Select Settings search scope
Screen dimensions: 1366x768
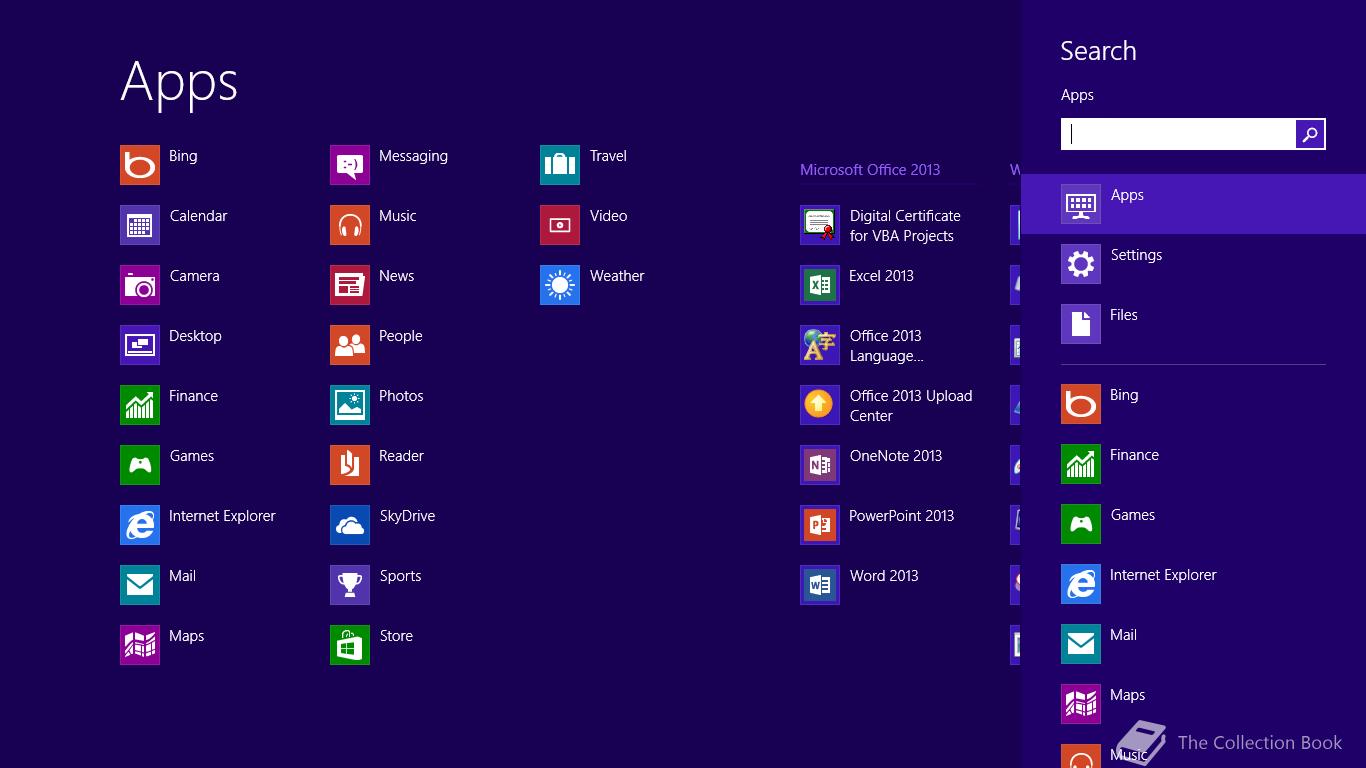point(1194,264)
